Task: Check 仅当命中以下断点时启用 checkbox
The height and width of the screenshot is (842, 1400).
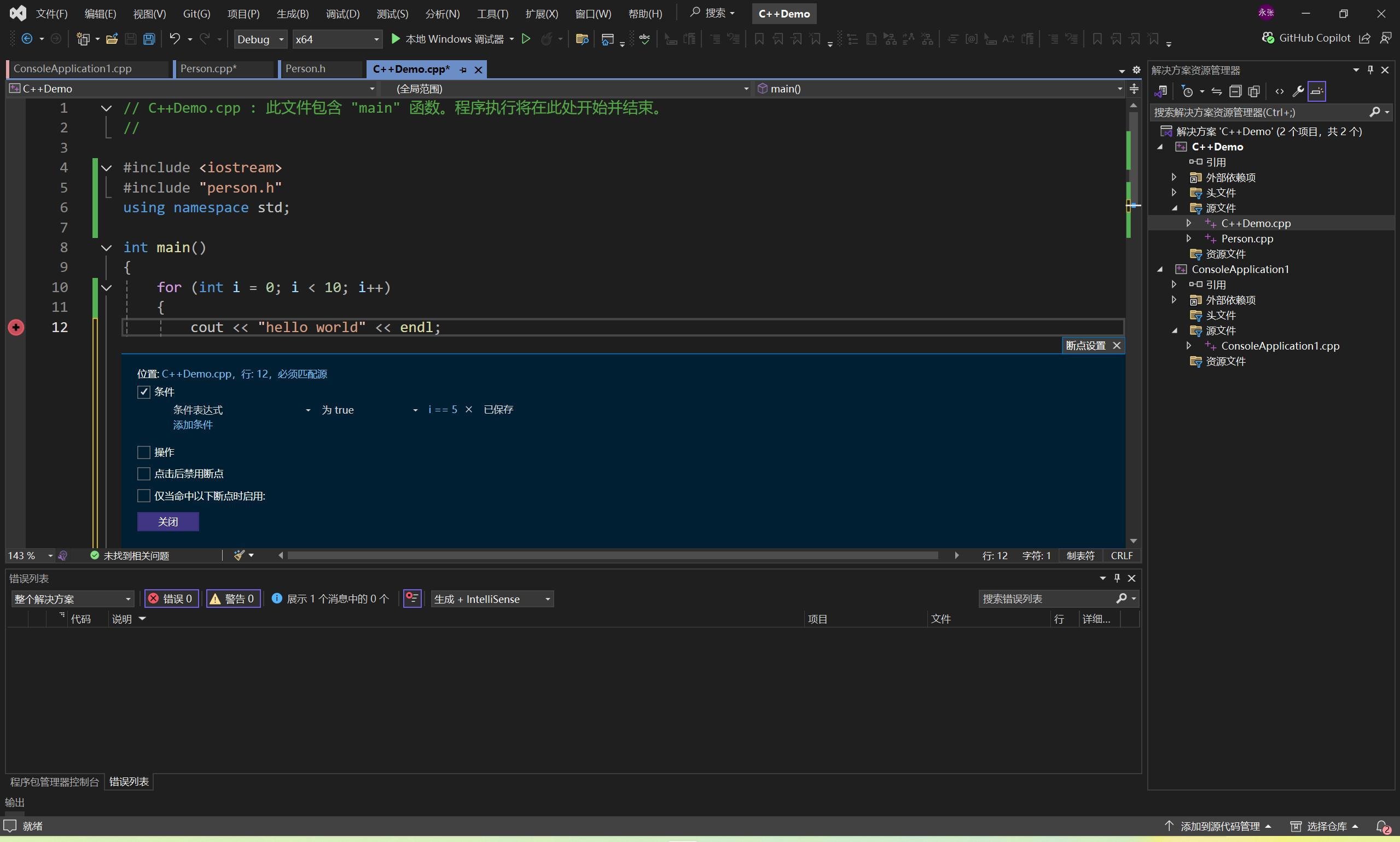Action: coord(143,496)
